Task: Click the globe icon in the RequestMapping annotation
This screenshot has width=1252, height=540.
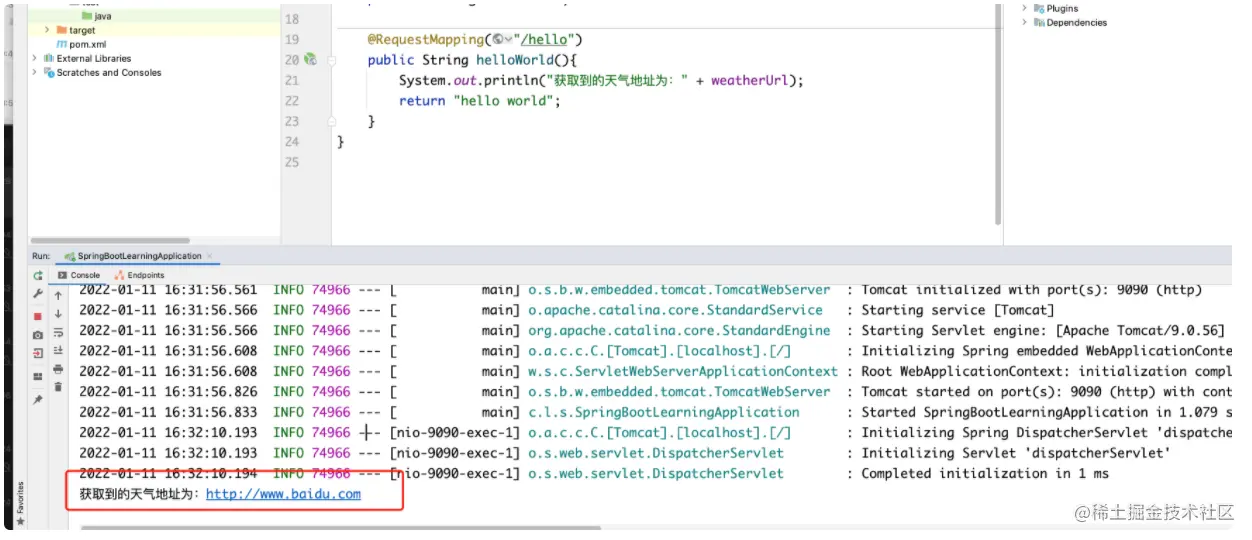Action: tap(497, 39)
